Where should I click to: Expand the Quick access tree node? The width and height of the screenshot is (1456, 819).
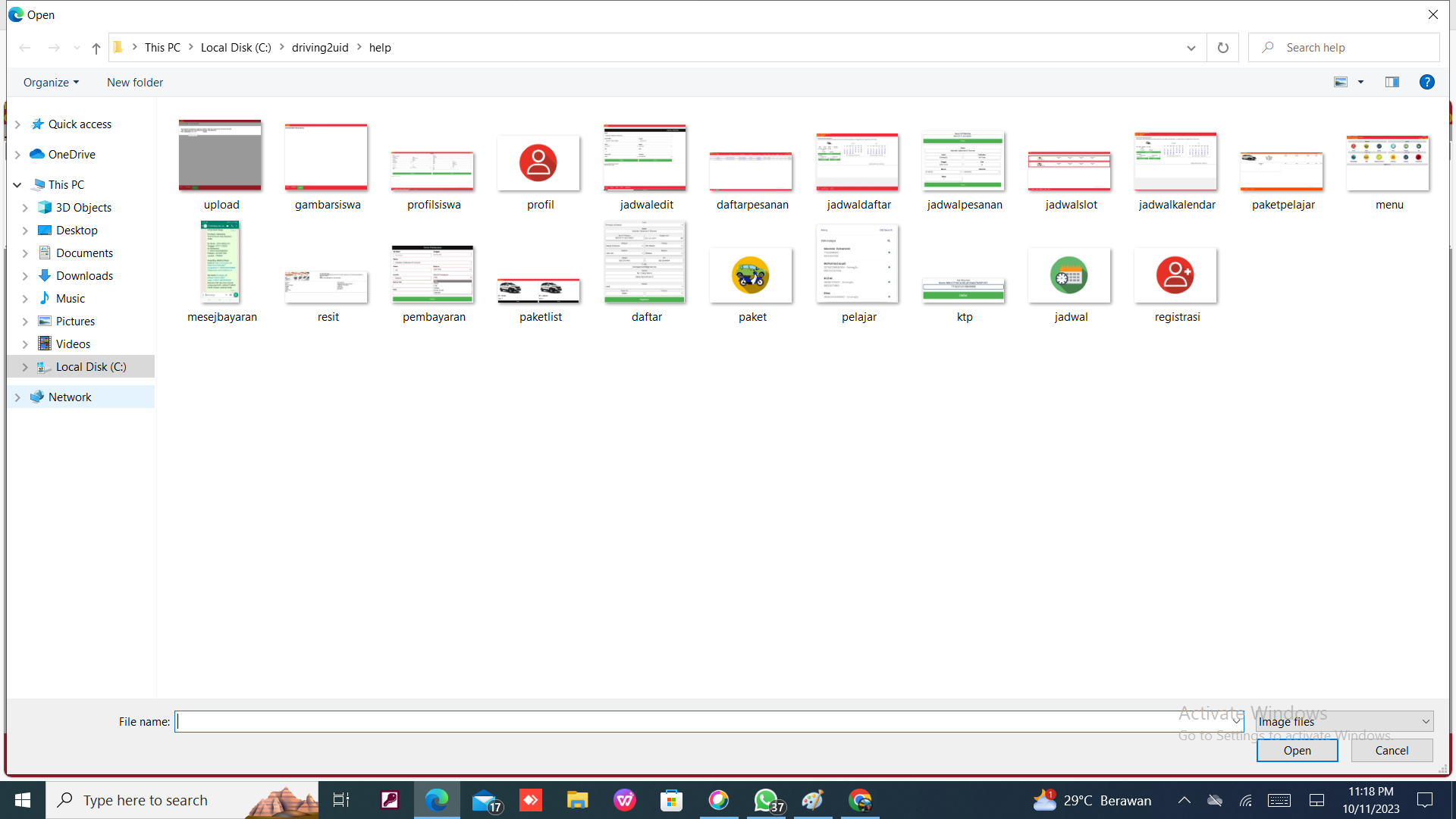pyautogui.click(x=17, y=124)
